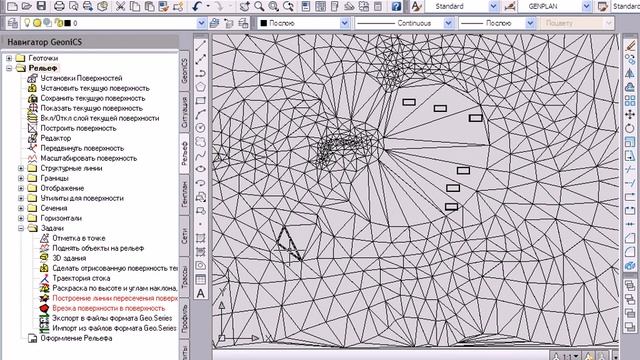The height and width of the screenshot is (360, 640).
Task: Expand the Сечения folder
Action: [21, 208]
